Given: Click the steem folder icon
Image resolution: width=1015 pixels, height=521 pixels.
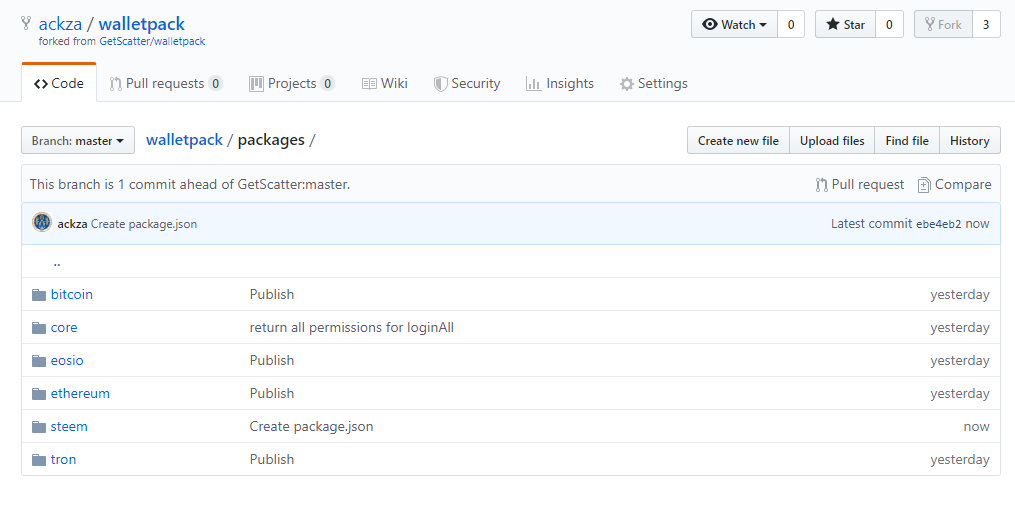Looking at the screenshot, I should pos(39,427).
